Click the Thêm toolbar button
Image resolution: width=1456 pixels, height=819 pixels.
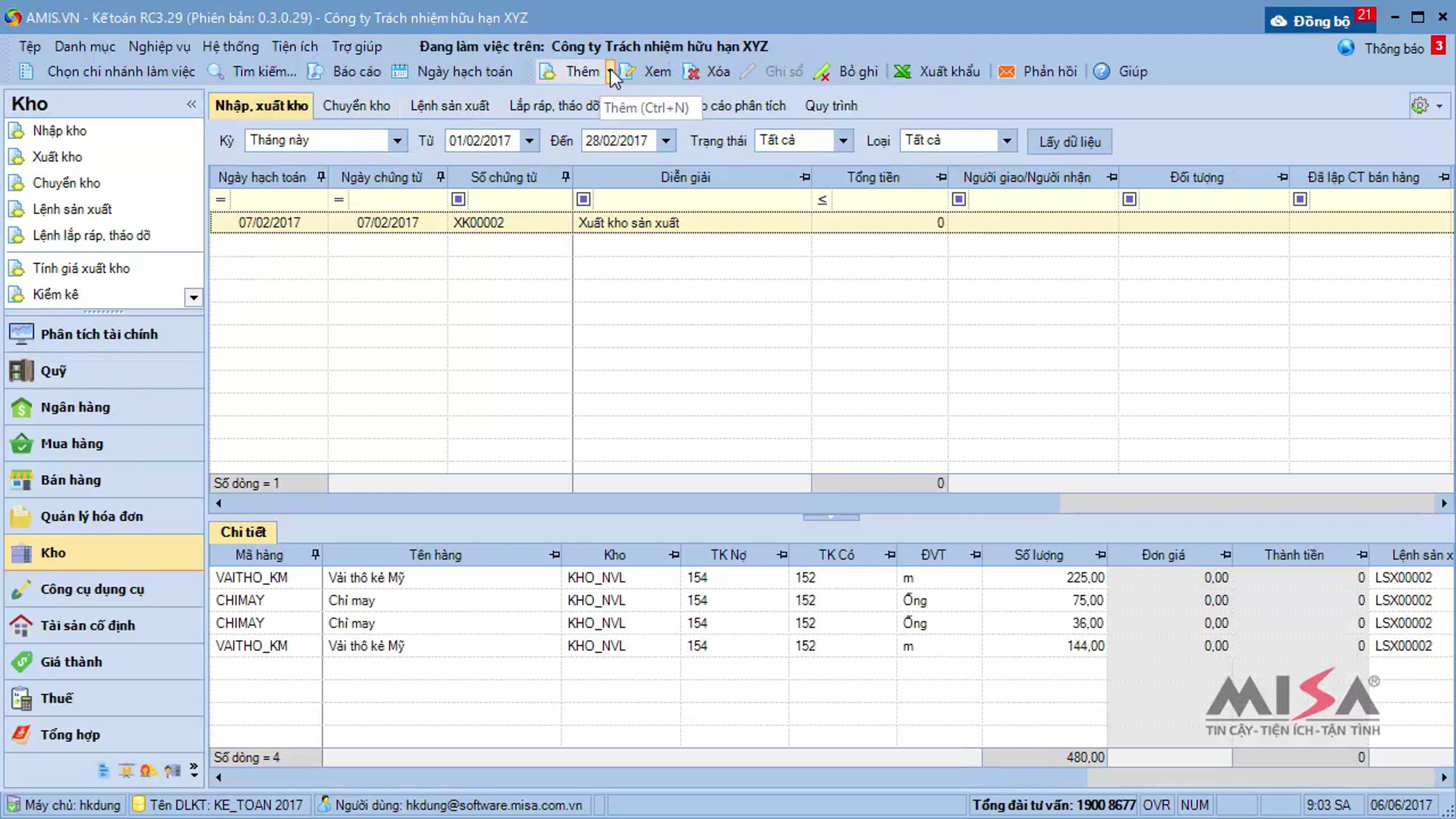(570, 72)
